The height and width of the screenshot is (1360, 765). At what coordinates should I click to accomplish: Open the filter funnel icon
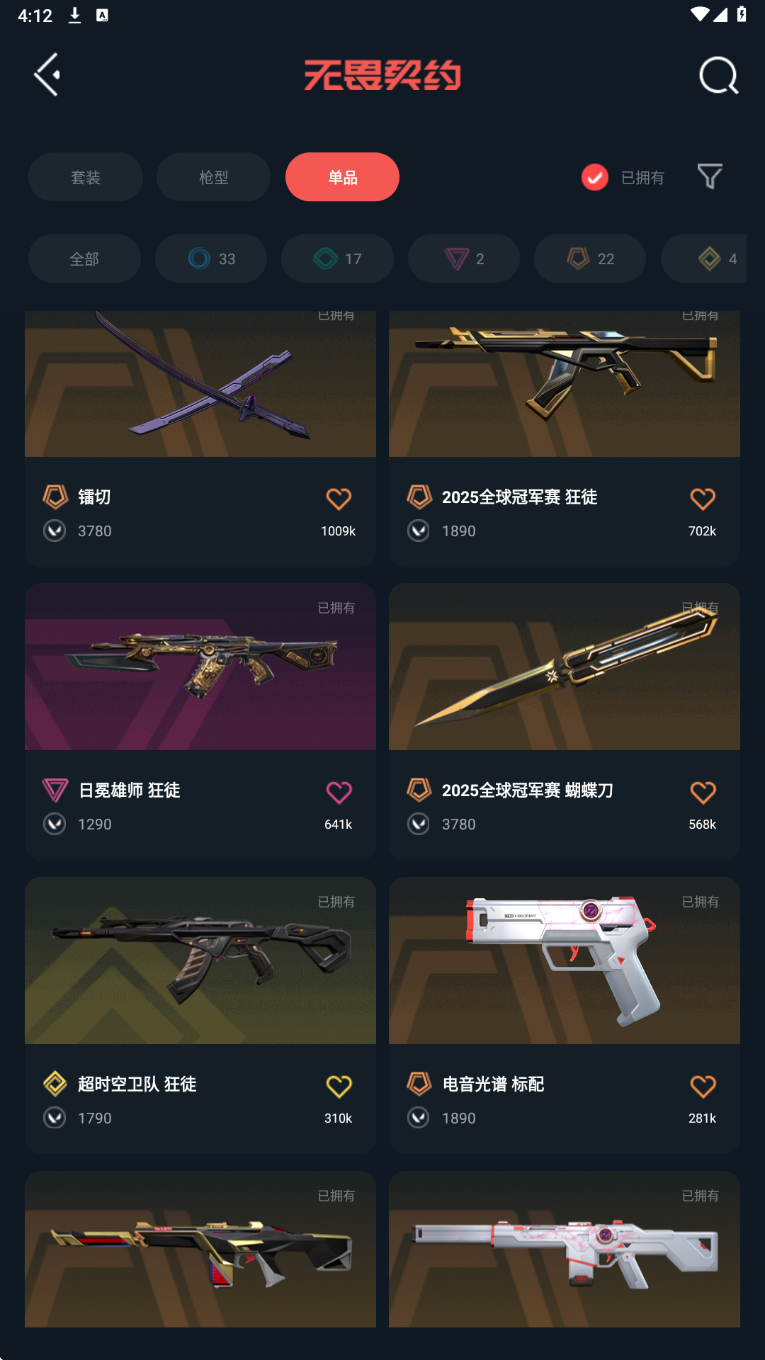tap(709, 177)
